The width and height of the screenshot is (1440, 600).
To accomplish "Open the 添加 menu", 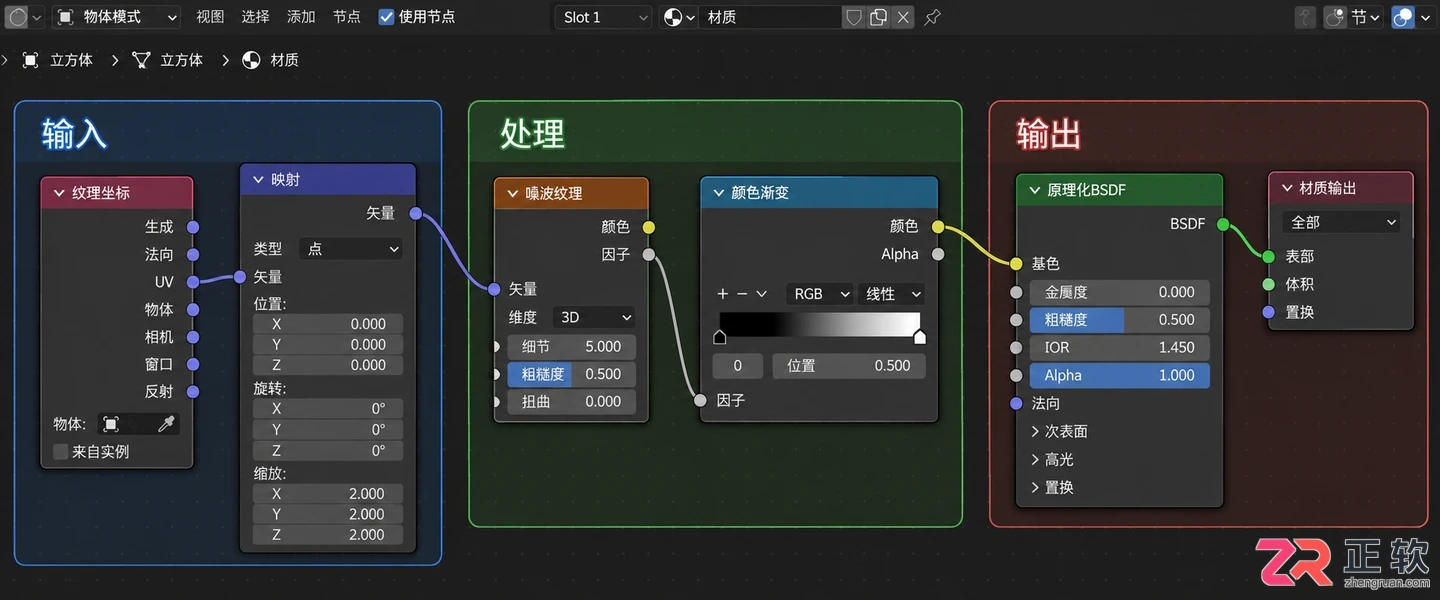I will click(301, 17).
